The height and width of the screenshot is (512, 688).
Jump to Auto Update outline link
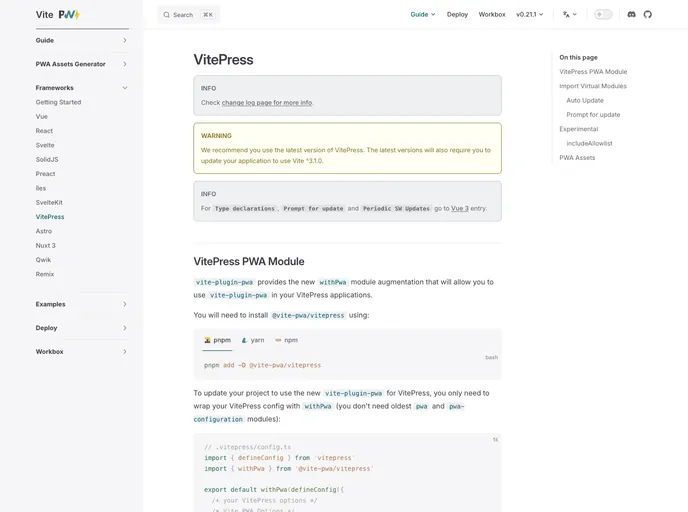tap(585, 100)
